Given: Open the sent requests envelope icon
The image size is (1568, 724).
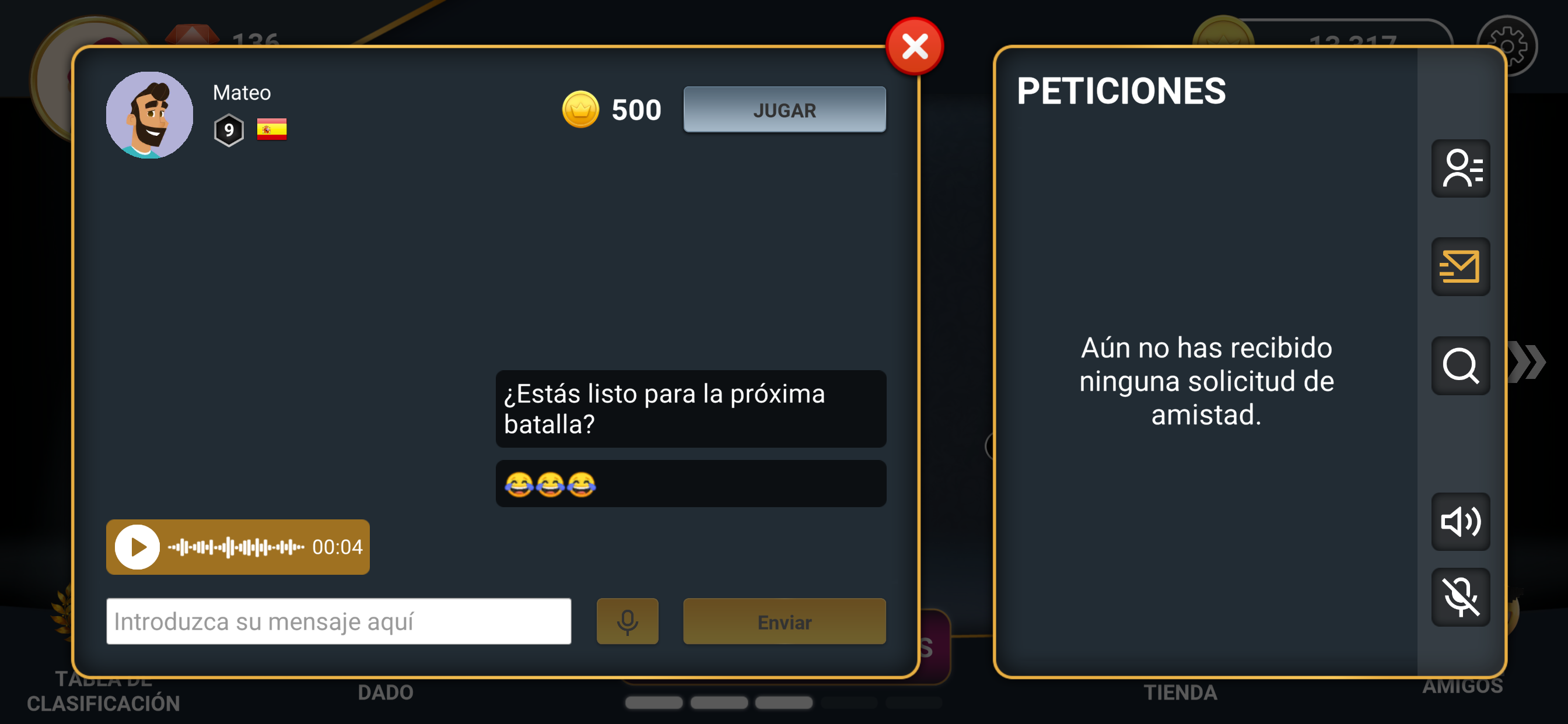Looking at the screenshot, I should 1460,266.
